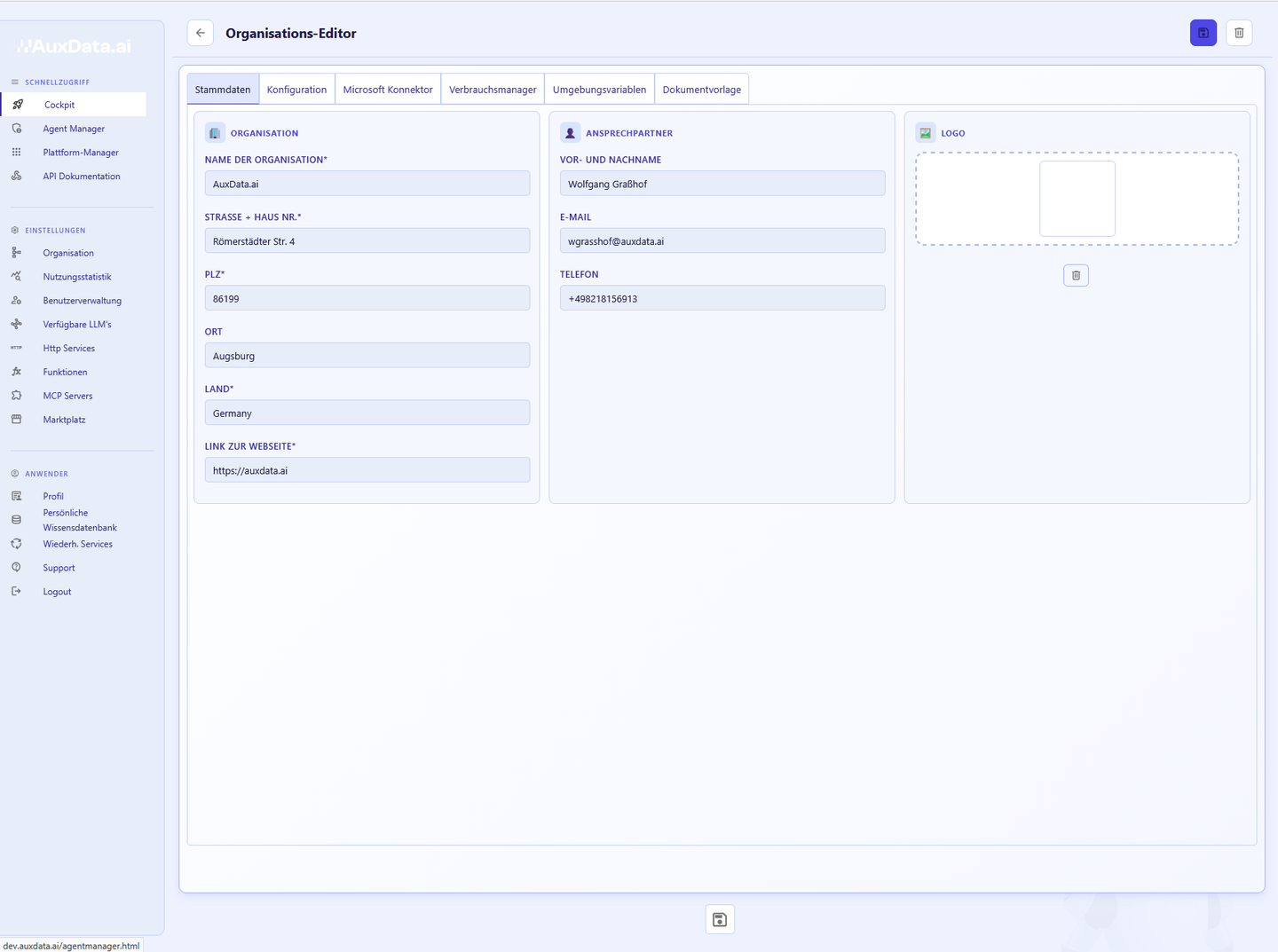Screen dimensions: 1278x952
Task: Click the Persönliche Wissensdatenbank database icon
Action: tap(17, 520)
